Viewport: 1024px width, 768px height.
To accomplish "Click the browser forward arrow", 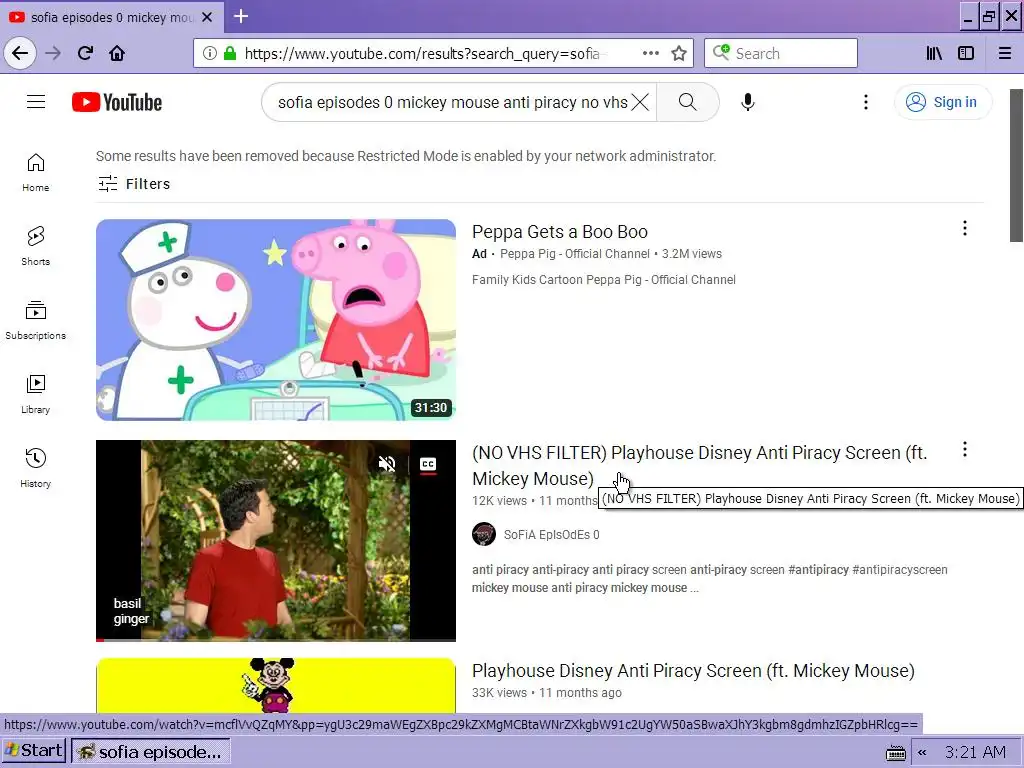I will point(54,53).
